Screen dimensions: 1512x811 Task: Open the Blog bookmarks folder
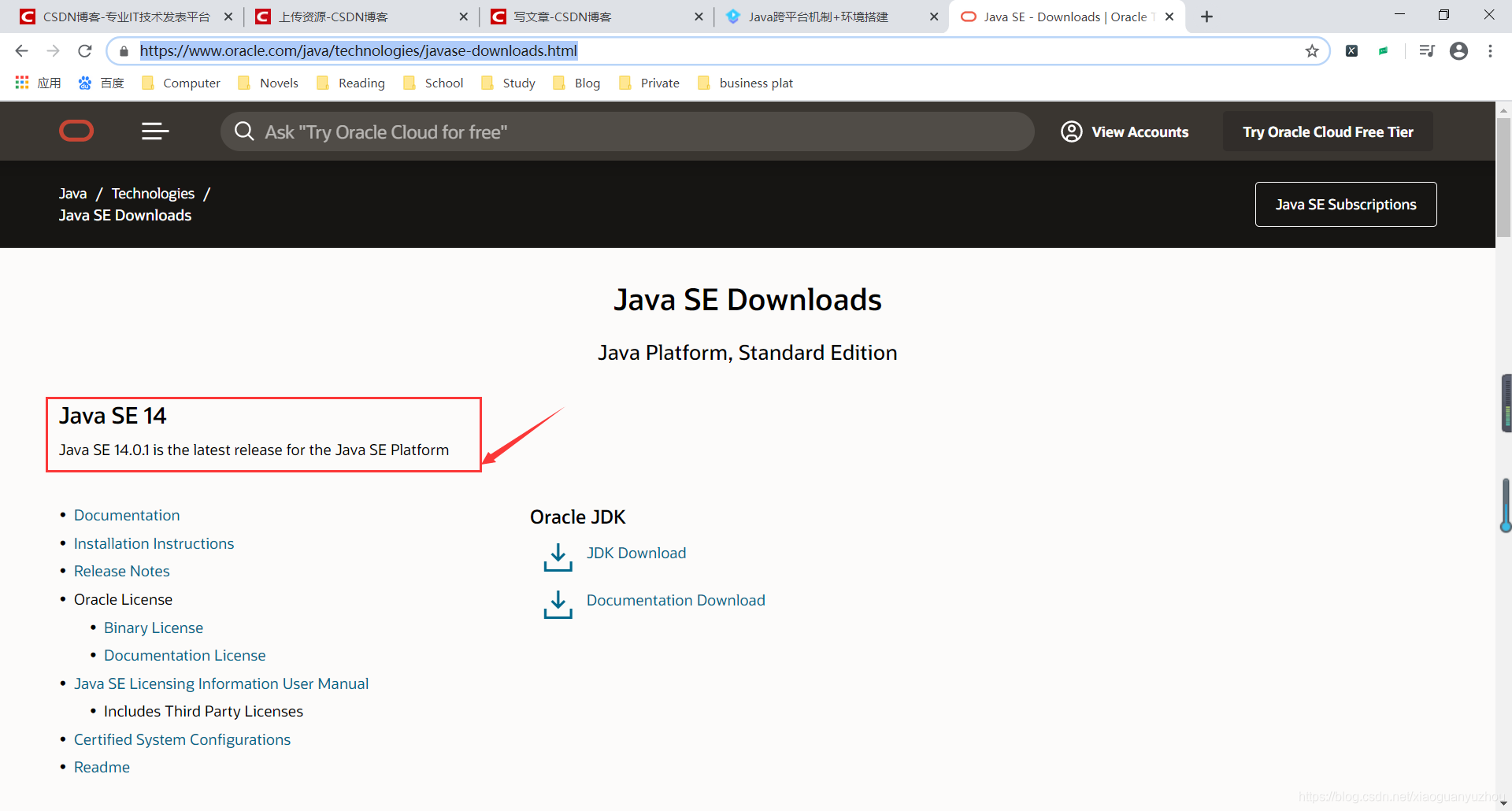point(577,83)
